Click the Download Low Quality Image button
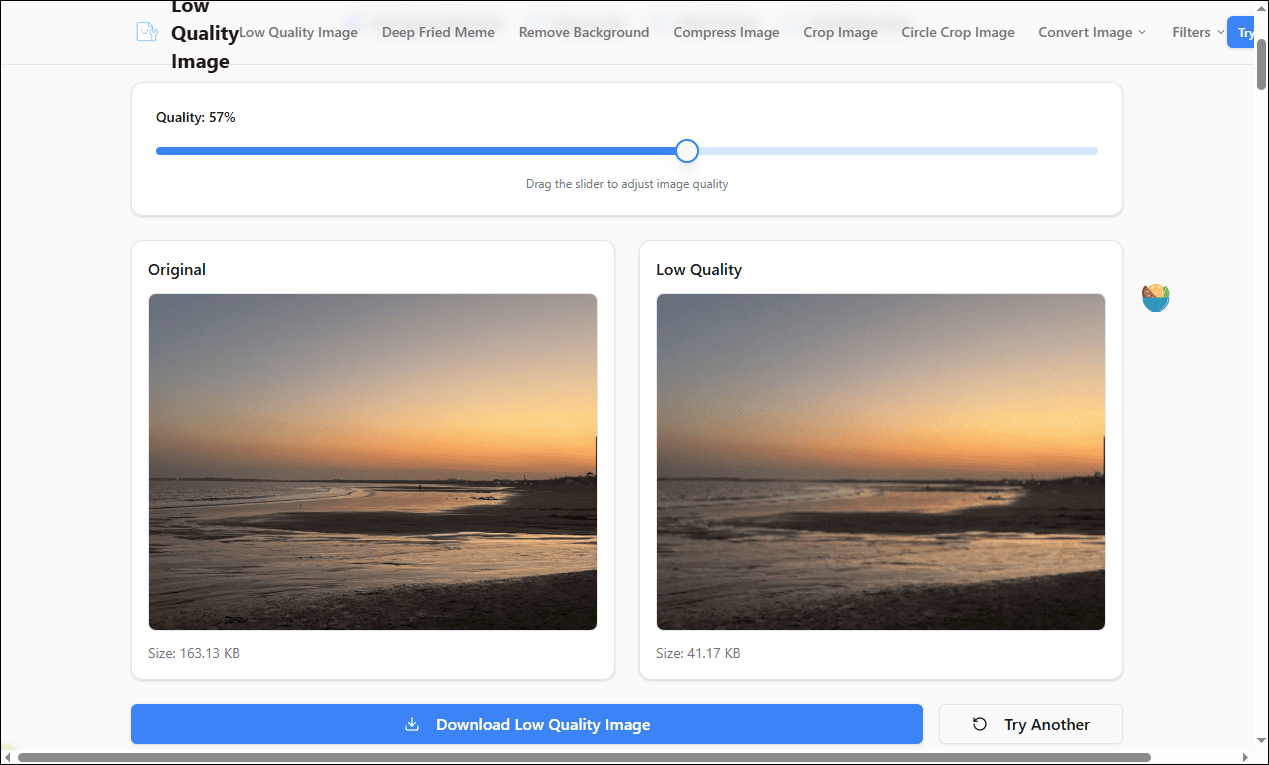Screen dimensions: 1269x765 [x=527, y=723]
